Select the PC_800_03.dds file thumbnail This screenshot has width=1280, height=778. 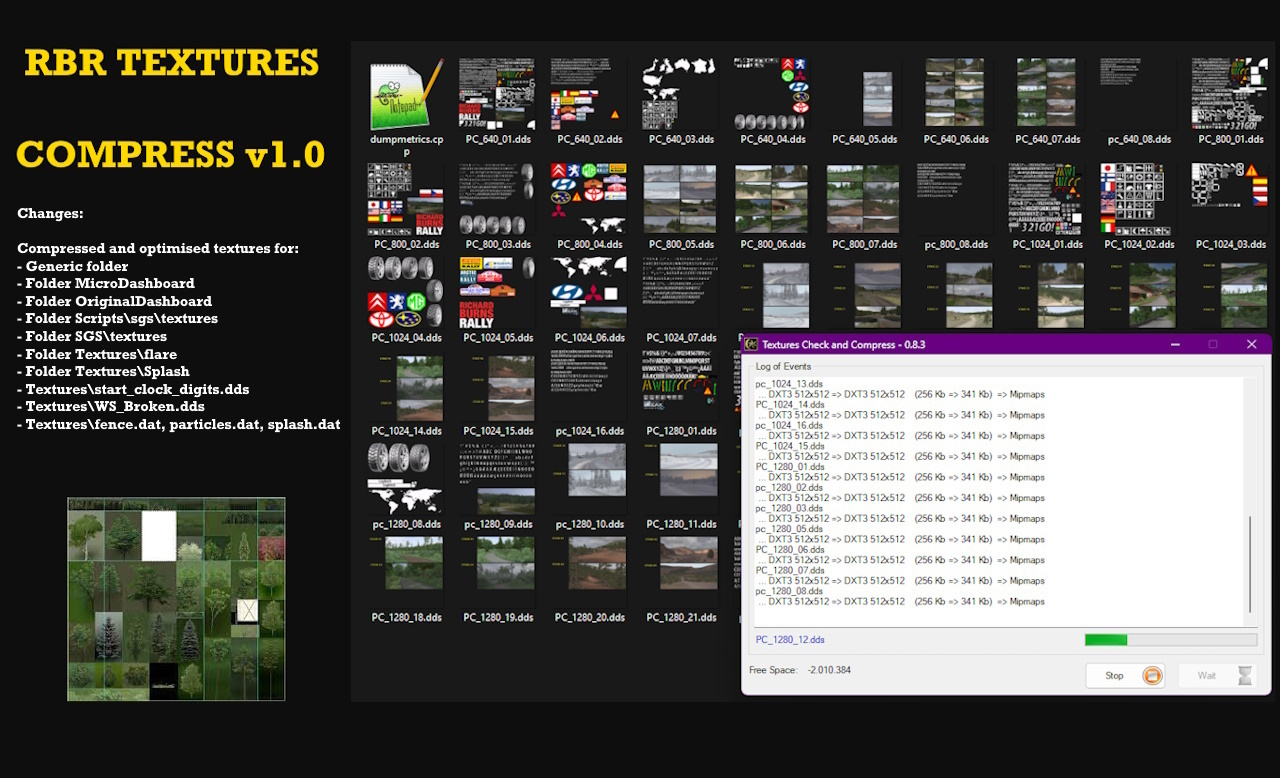(x=497, y=199)
